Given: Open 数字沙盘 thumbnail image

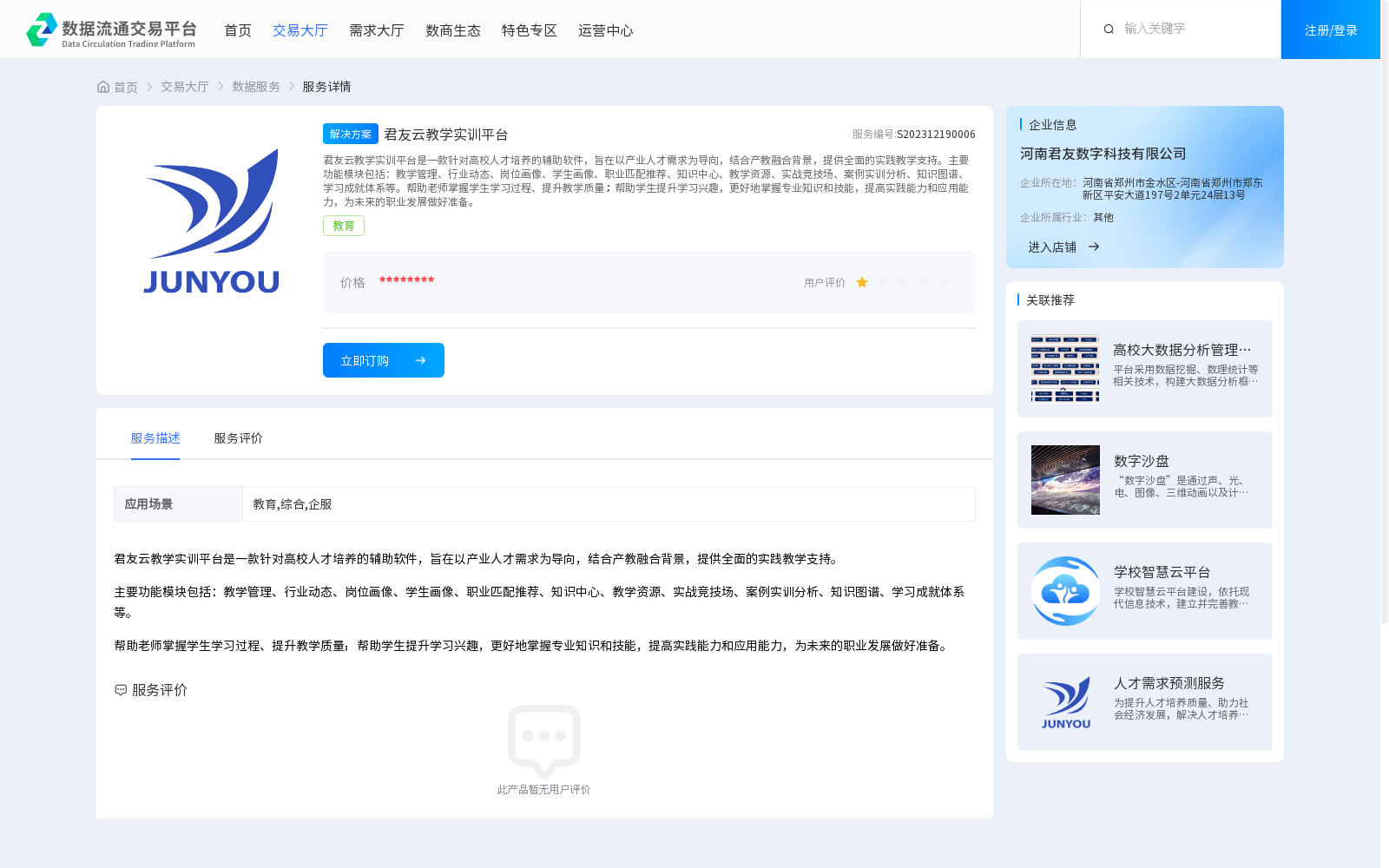Looking at the screenshot, I should [1065, 480].
